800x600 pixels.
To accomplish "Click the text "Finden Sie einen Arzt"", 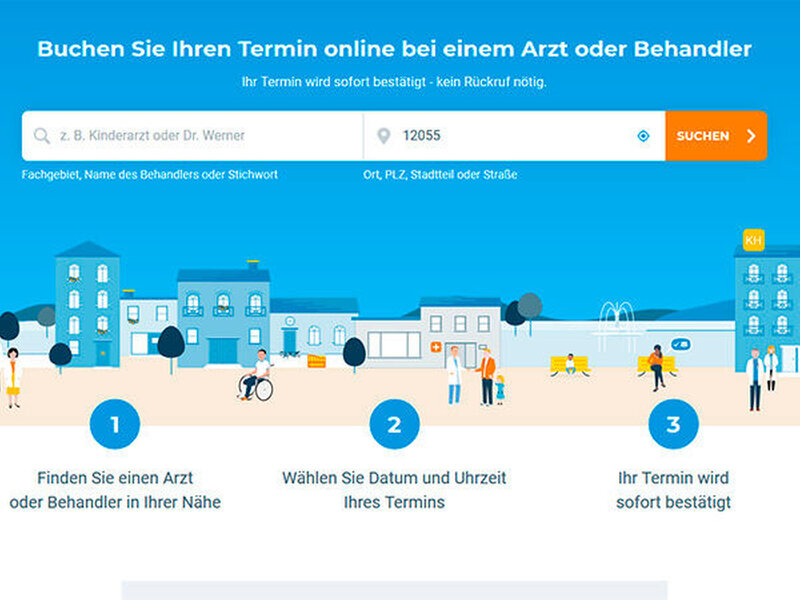I will tap(115, 478).
